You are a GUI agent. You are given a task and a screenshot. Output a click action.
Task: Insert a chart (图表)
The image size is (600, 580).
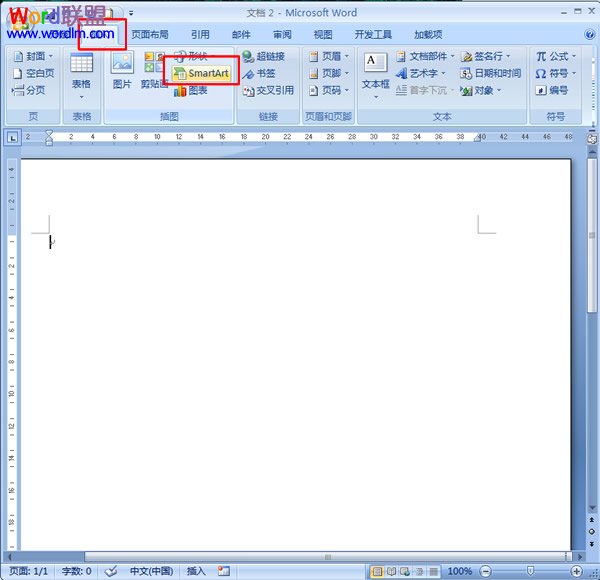click(x=191, y=90)
